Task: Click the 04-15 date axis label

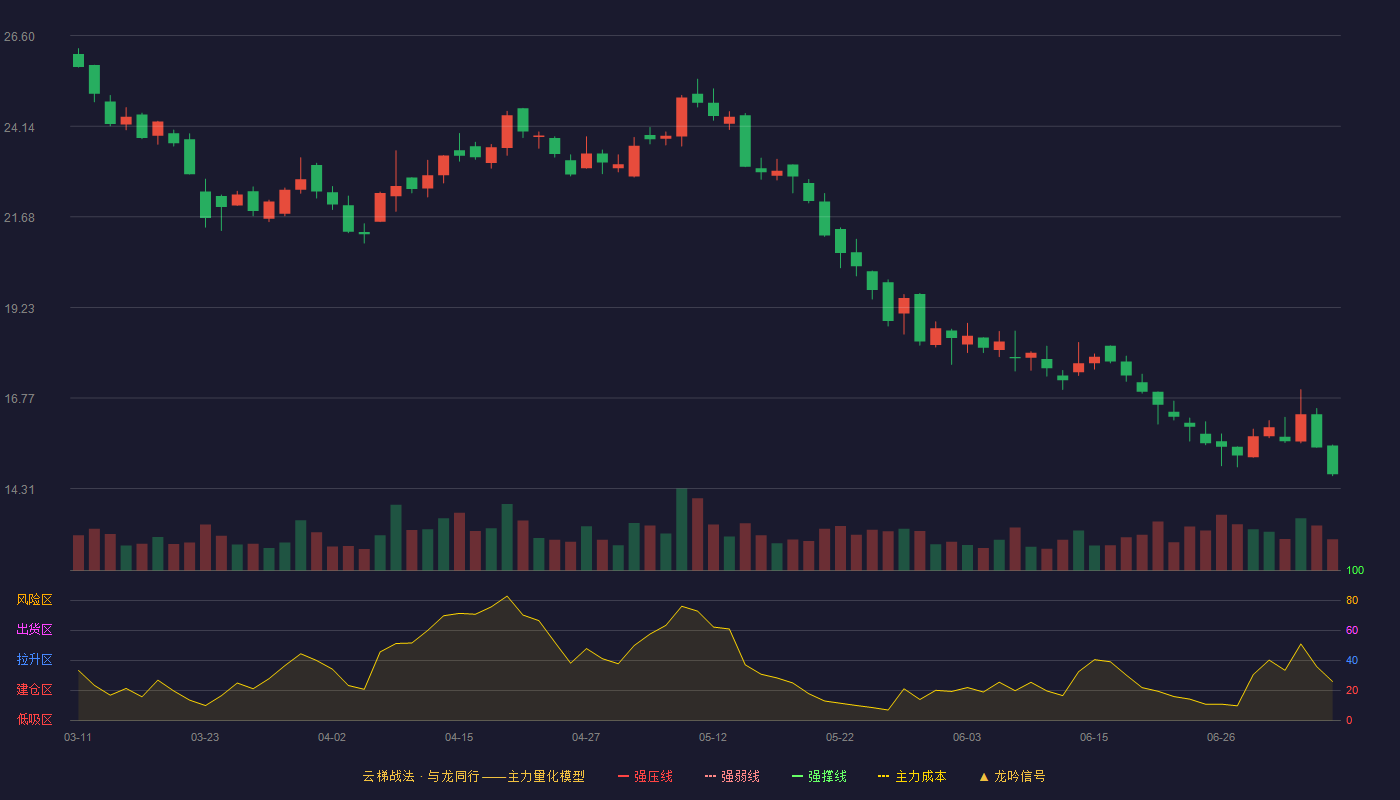Action: pos(459,737)
